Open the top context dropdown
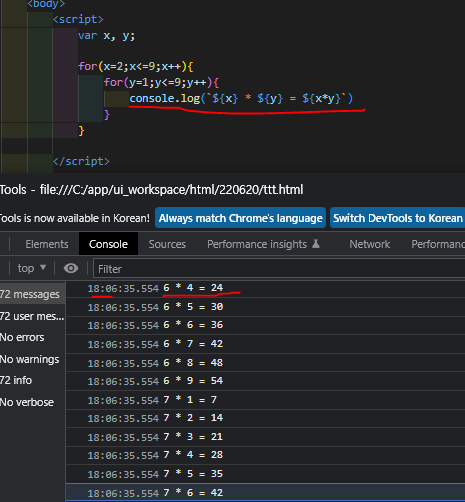 [x=32, y=268]
